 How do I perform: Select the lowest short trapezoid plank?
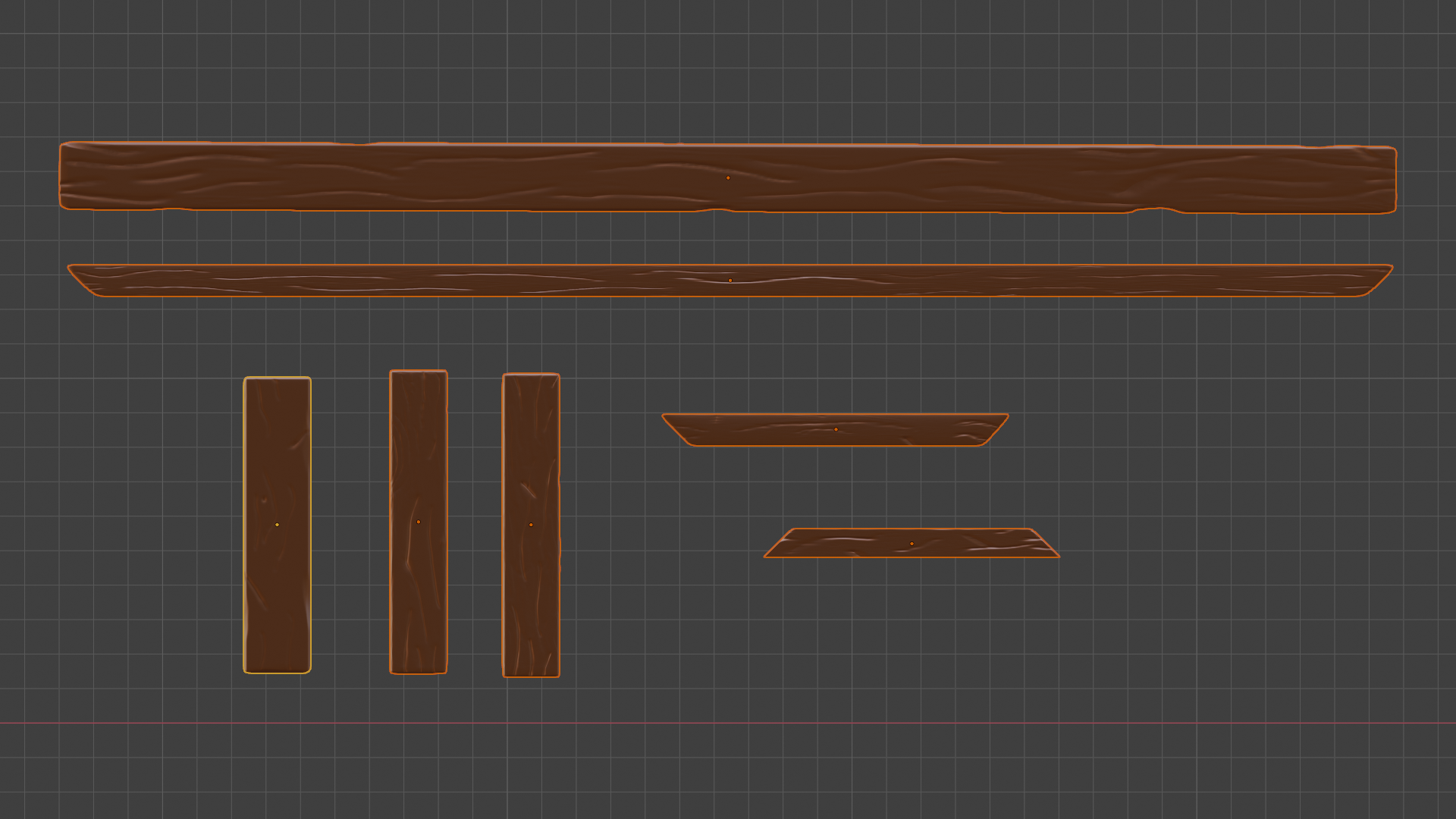(x=986, y=544)
